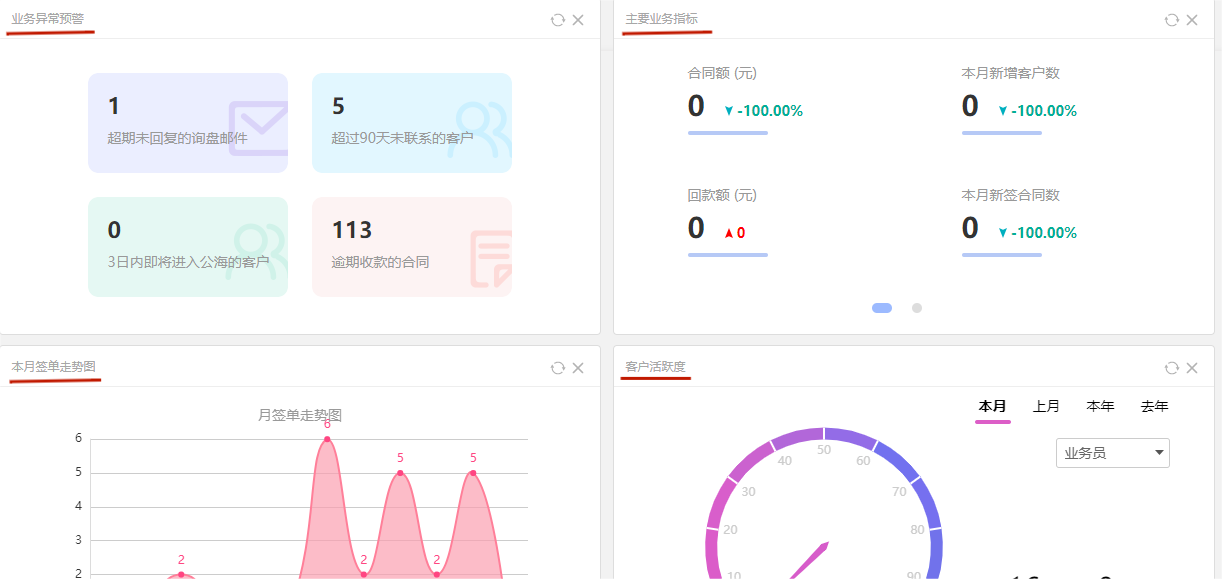The width and height of the screenshot is (1222, 579).
Task: Select the 上月 tab in 客户活跃度
Action: [x=1047, y=406]
